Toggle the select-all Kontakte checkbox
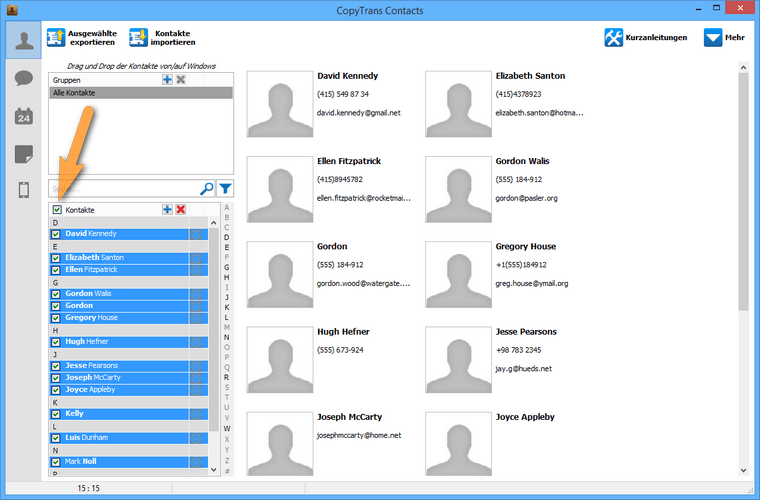 point(57,210)
